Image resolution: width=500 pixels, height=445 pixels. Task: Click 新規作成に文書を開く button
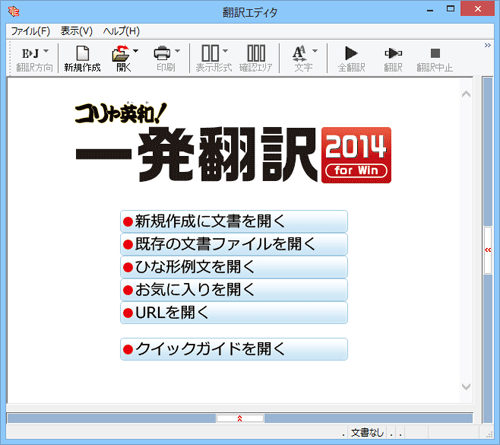coord(234,221)
